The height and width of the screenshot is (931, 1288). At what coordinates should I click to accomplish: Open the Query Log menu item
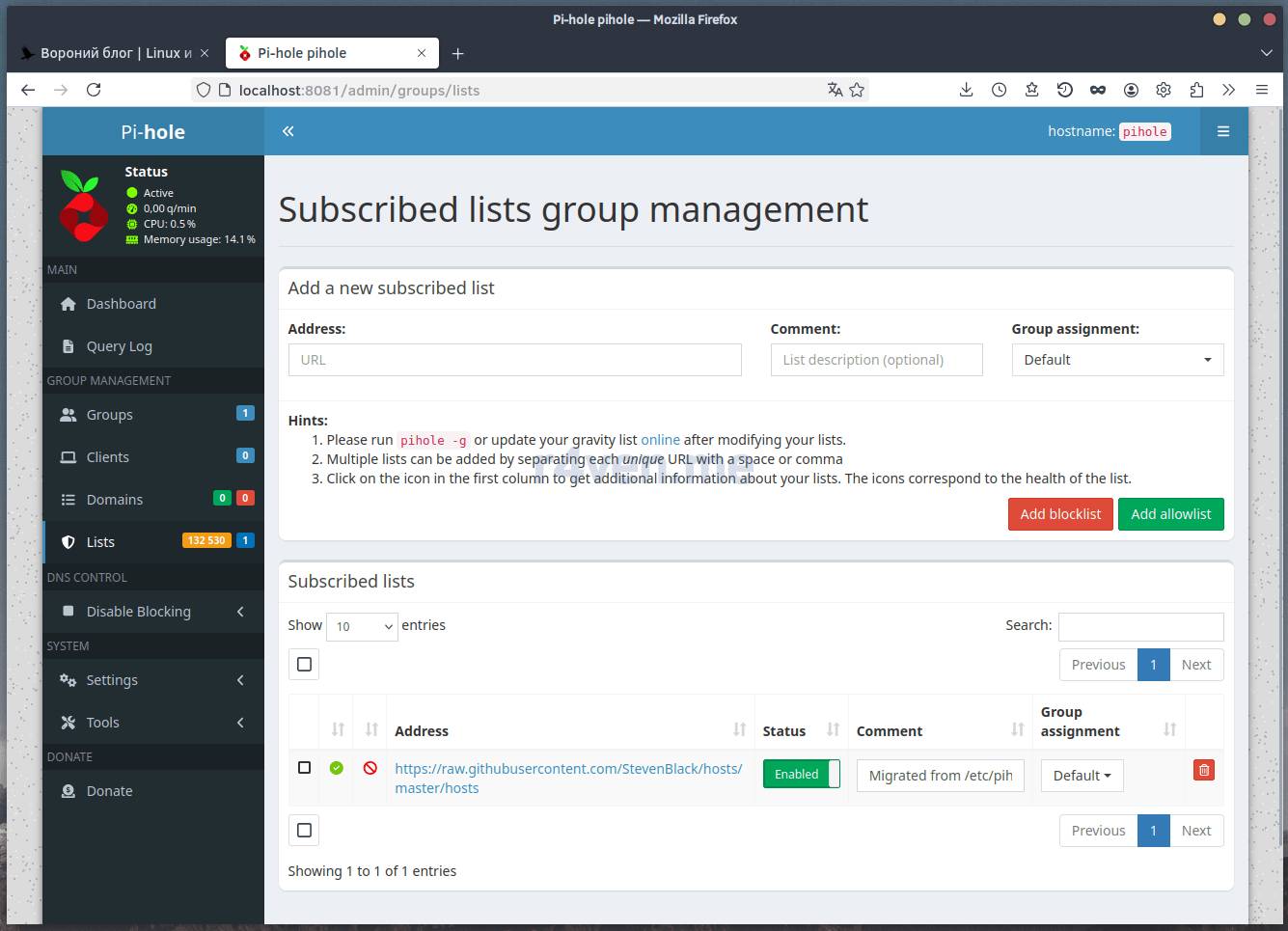[x=119, y=346]
